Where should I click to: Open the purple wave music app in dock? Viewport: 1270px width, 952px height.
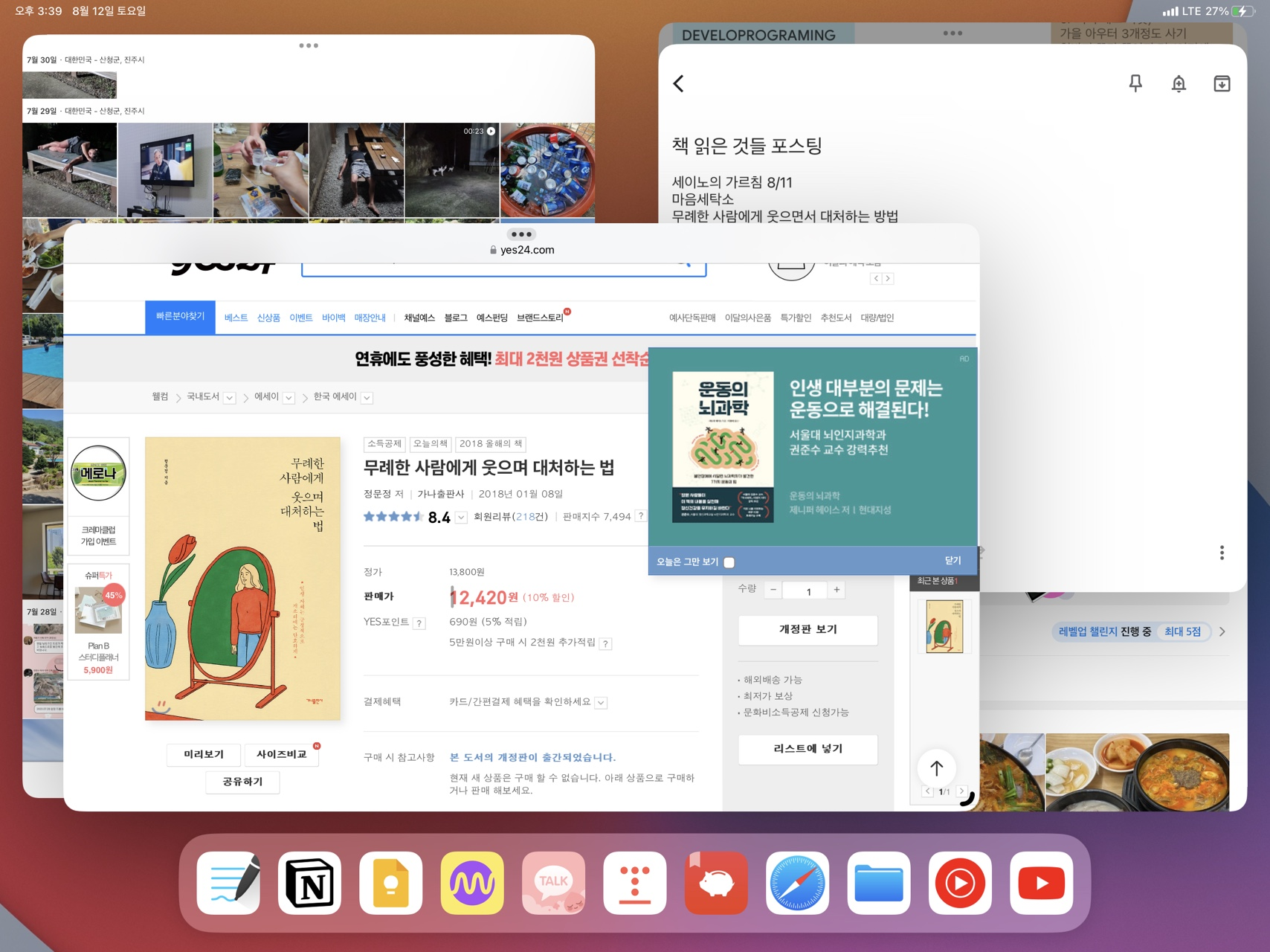(472, 883)
